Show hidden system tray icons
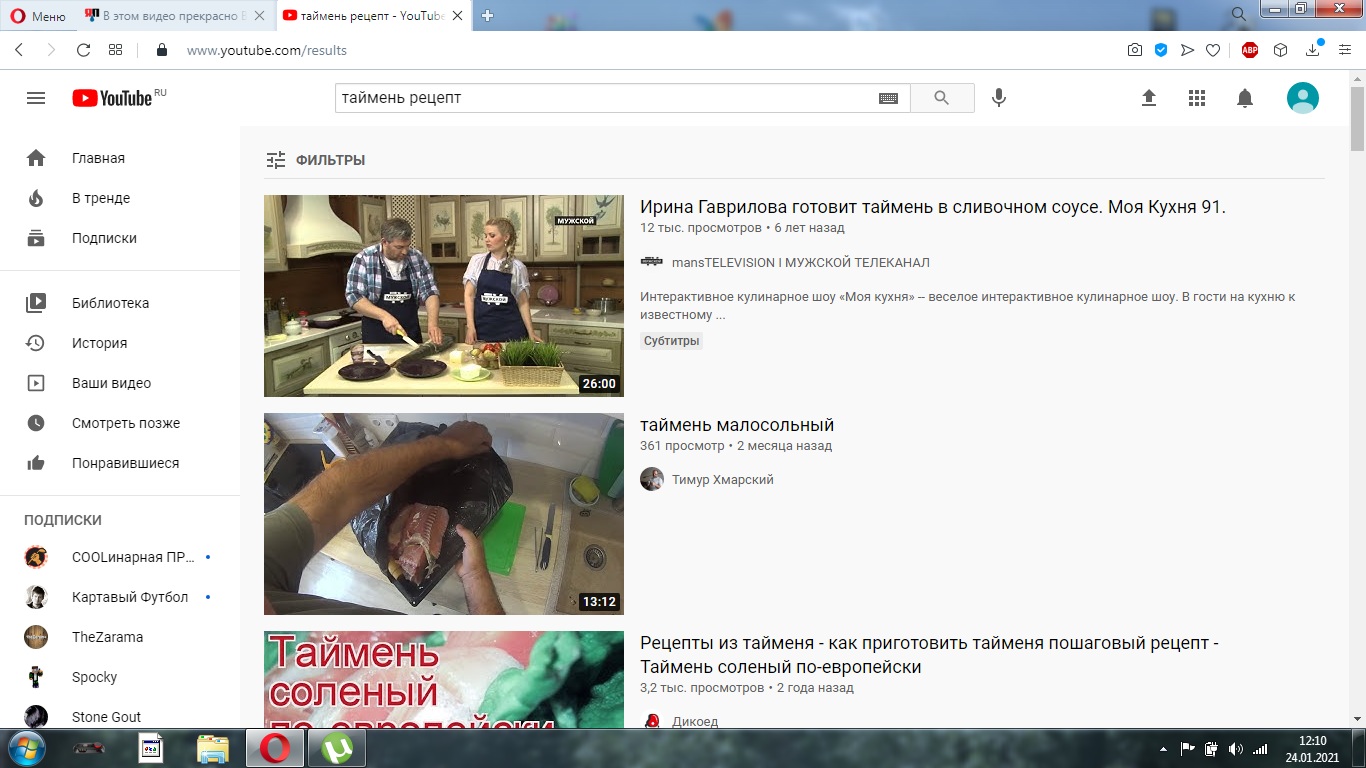The width and height of the screenshot is (1366, 768). tap(1162, 749)
